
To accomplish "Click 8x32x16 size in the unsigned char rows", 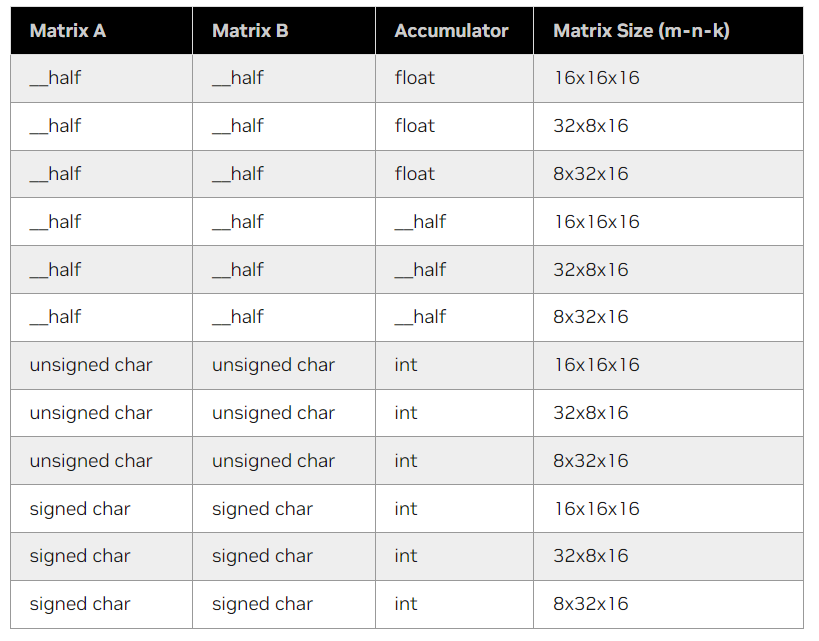I will click(x=591, y=461).
